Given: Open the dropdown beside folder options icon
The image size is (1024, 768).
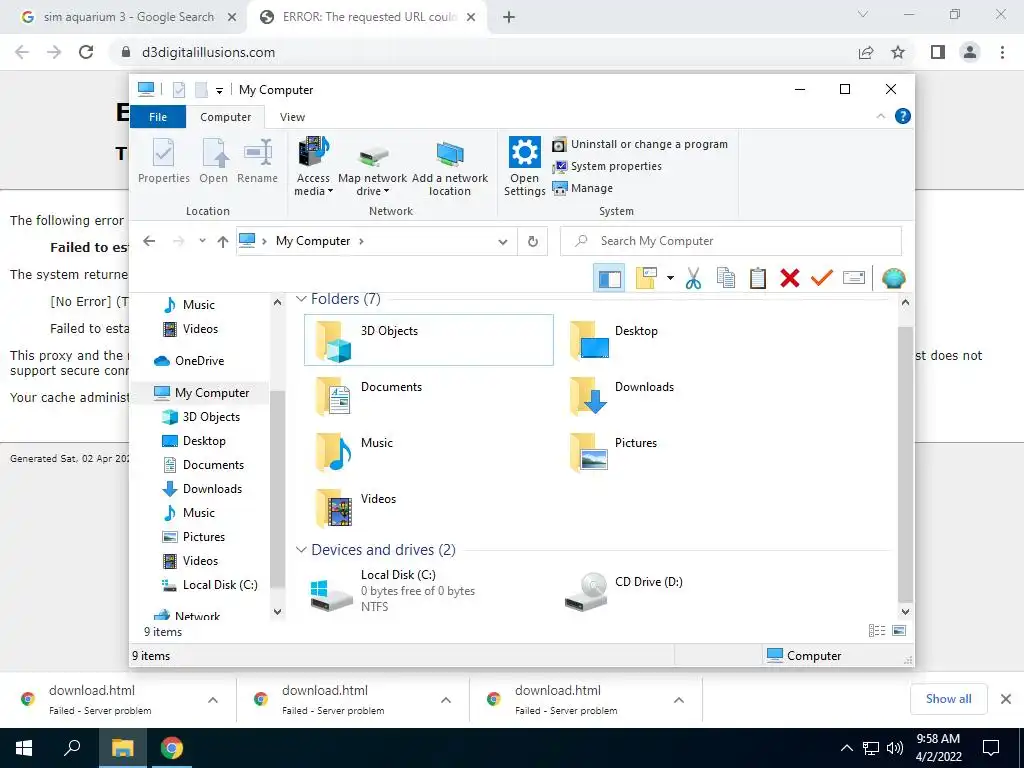Looking at the screenshot, I should [x=670, y=278].
